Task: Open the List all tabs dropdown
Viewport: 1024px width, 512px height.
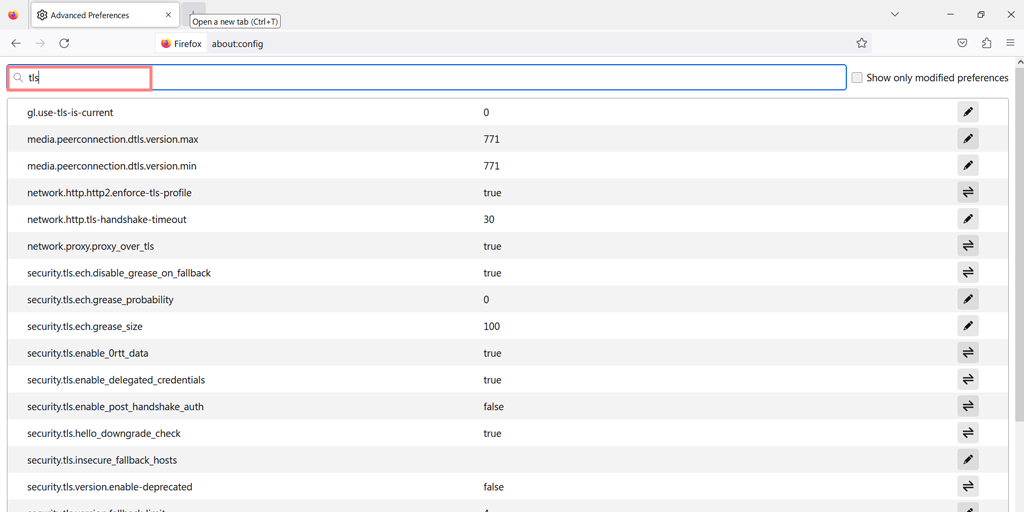Action: pos(894,15)
